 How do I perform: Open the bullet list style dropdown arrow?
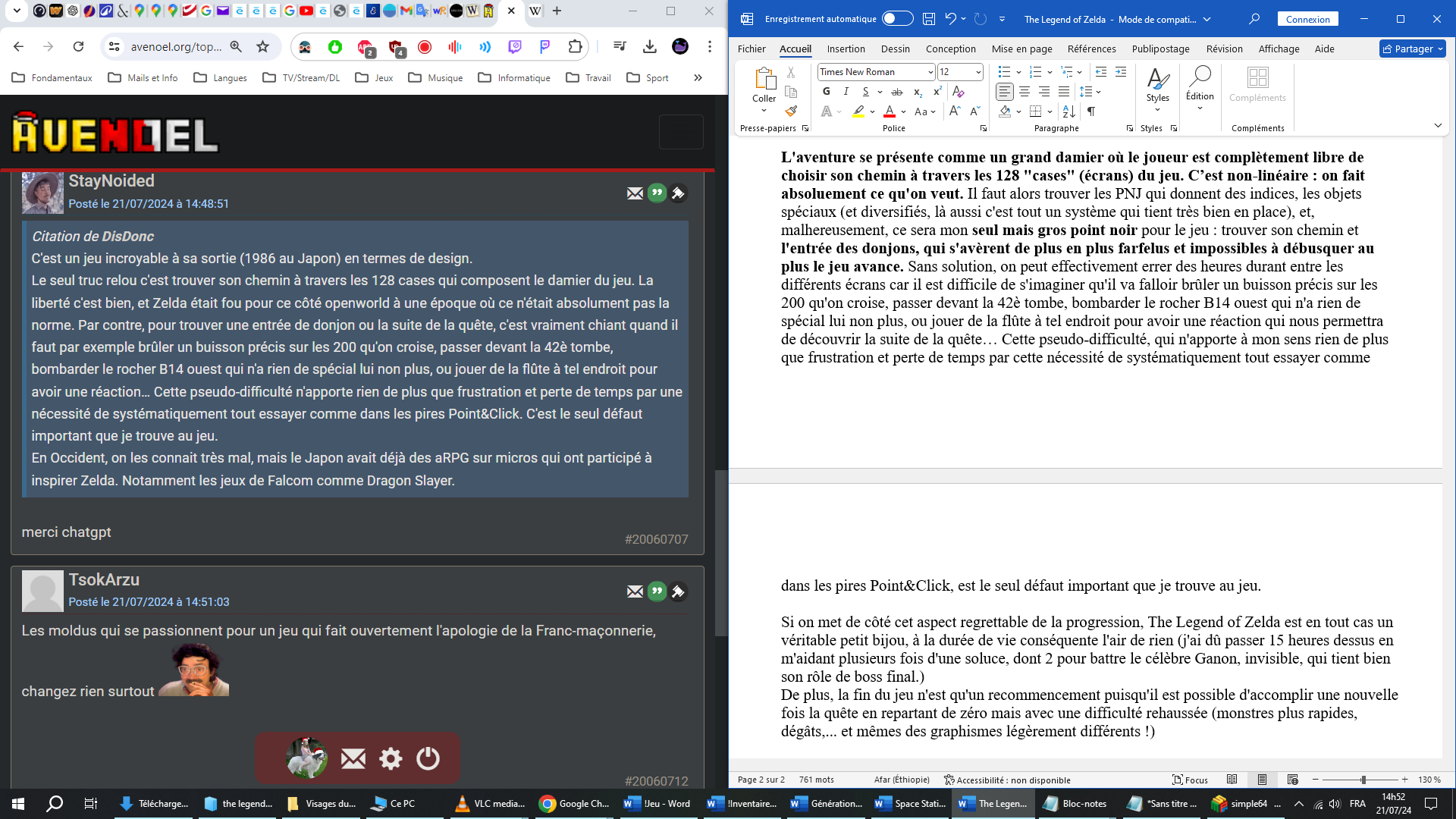point(1018,72)
